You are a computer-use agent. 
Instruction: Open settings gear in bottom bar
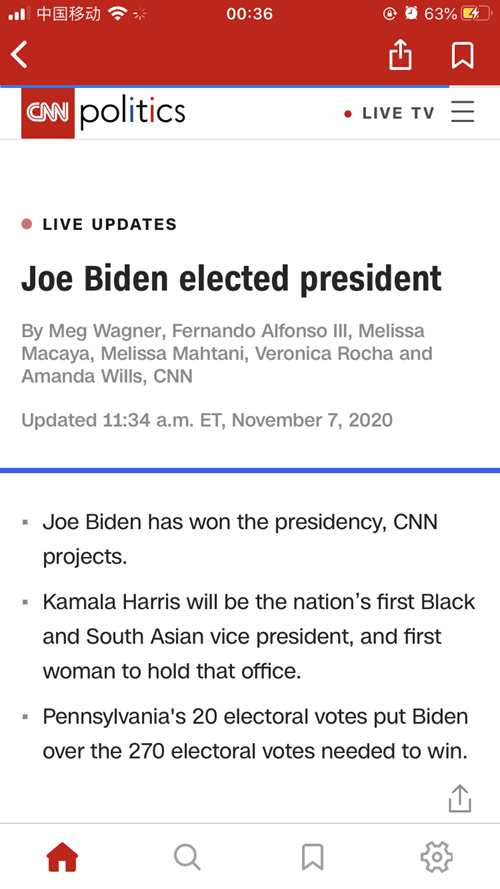[x=437, y=857]
